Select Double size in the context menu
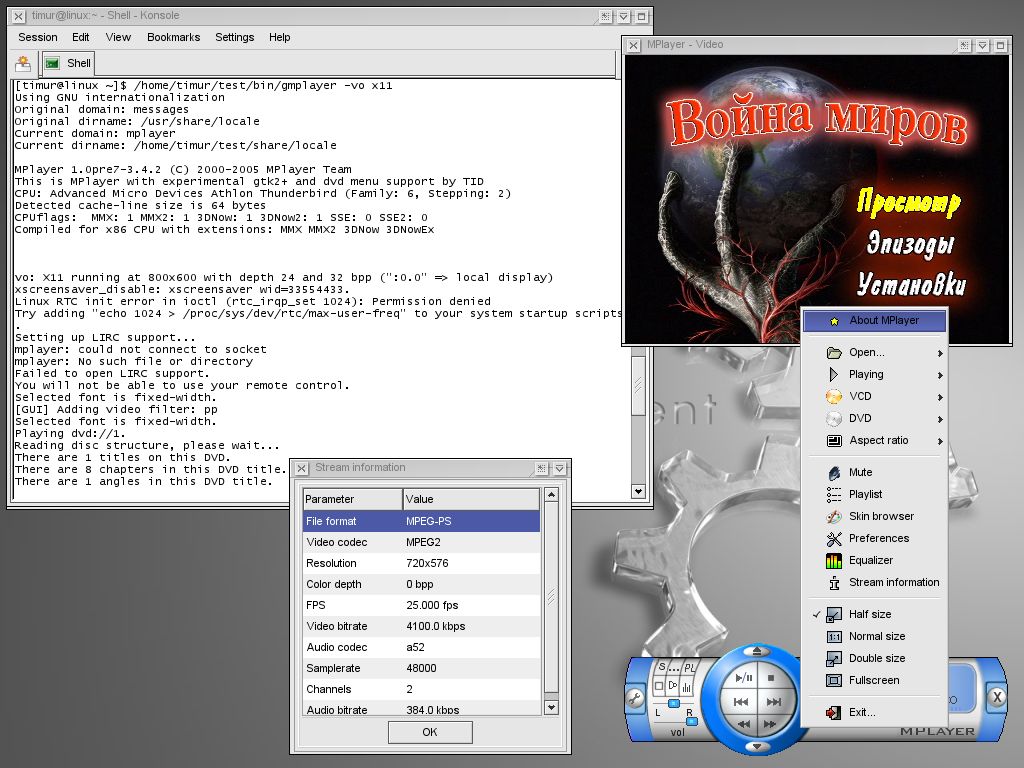The image size is (1024, 768). pos(874,658)
